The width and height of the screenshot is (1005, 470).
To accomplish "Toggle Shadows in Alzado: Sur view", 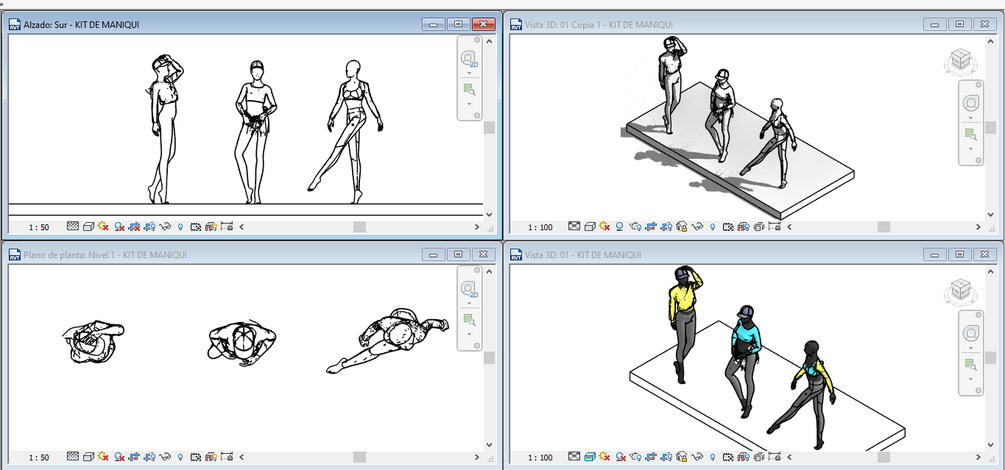I will (119, 226).
